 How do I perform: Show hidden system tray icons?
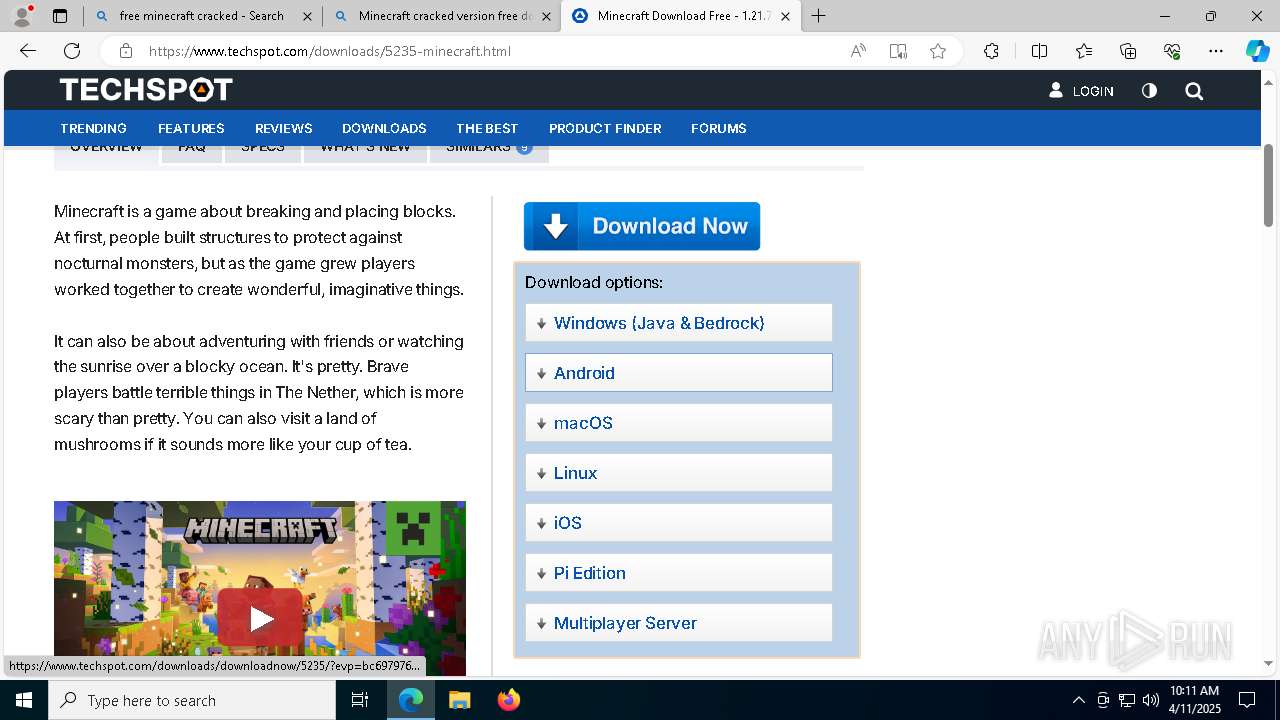[1078, 700]
